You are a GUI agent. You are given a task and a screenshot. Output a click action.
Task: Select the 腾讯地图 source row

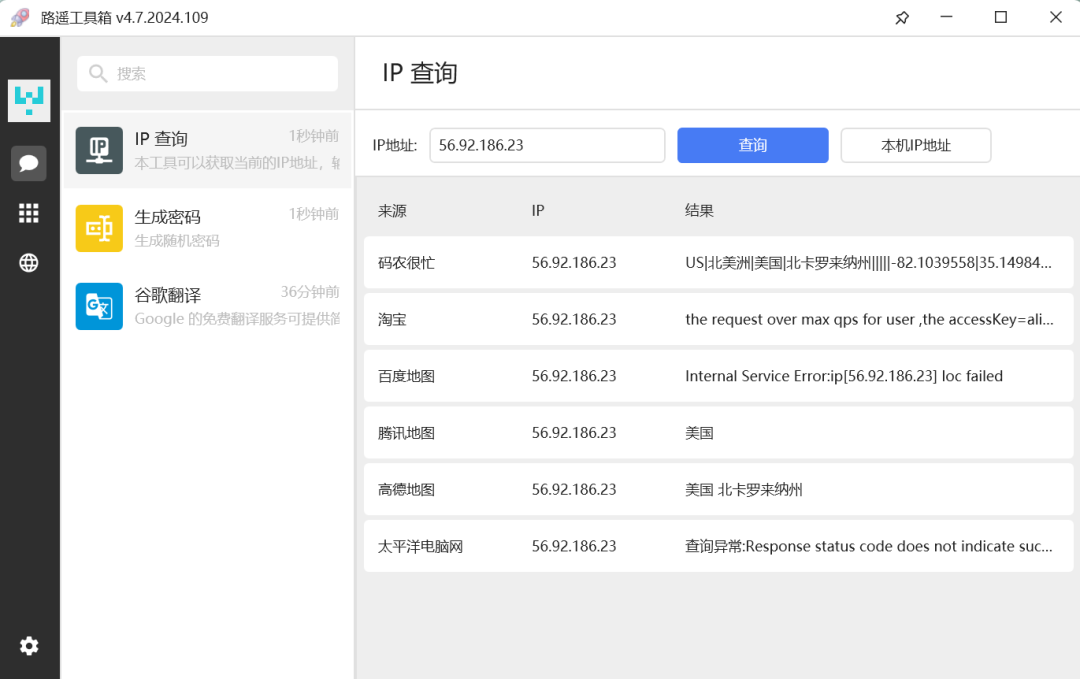click(718, 432)
